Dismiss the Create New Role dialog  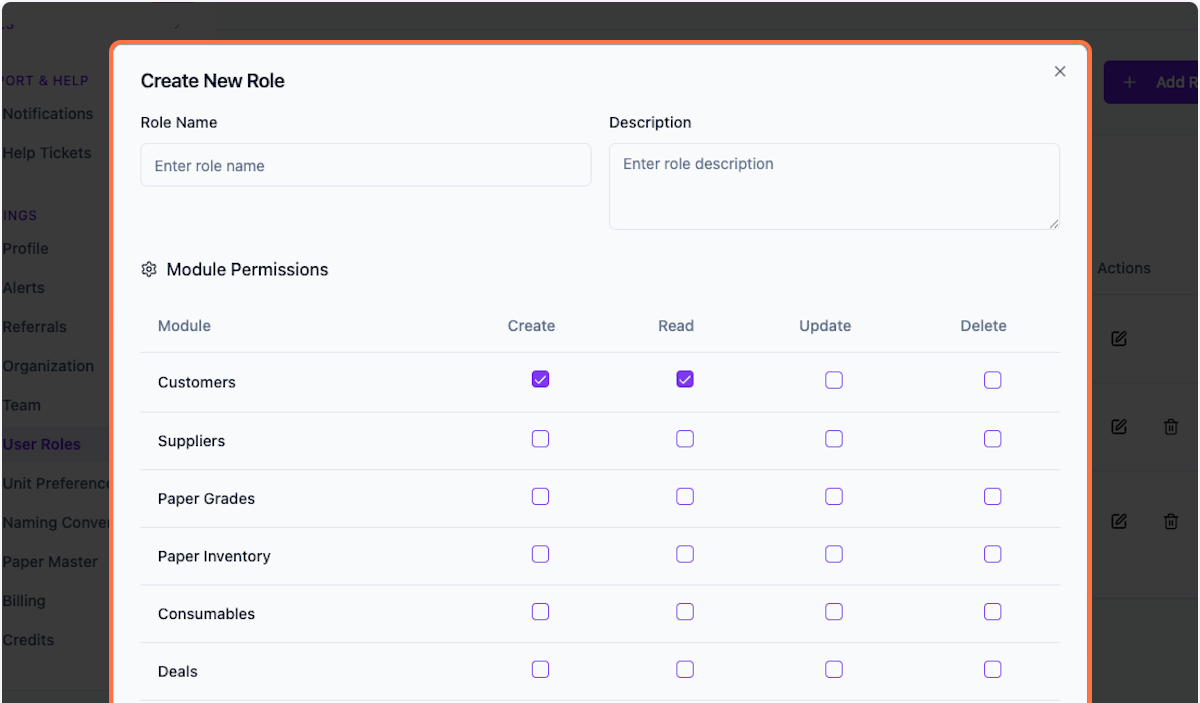click(x=1059, y=71)
